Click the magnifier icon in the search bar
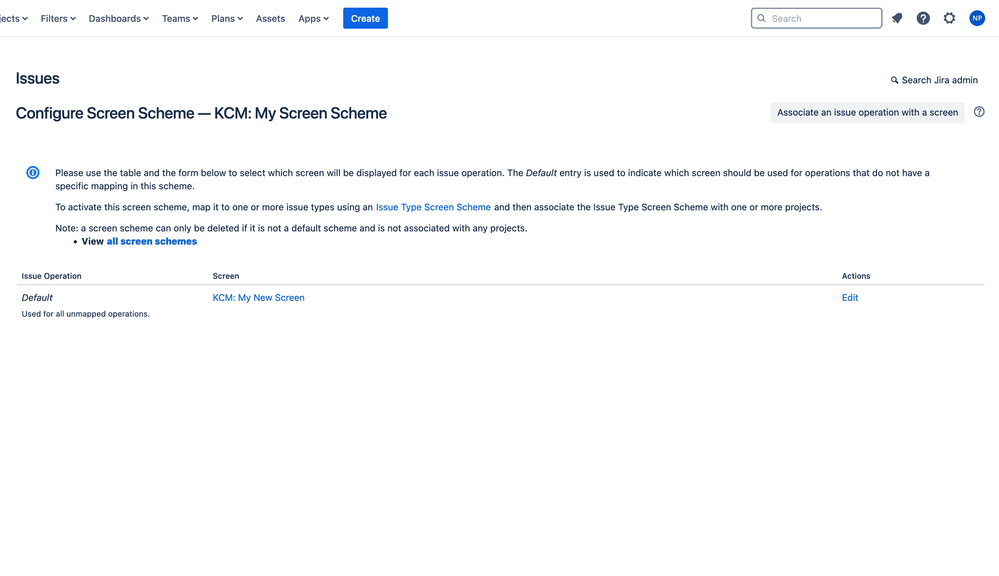Screen dimensions: 999x576 [761, 17]
